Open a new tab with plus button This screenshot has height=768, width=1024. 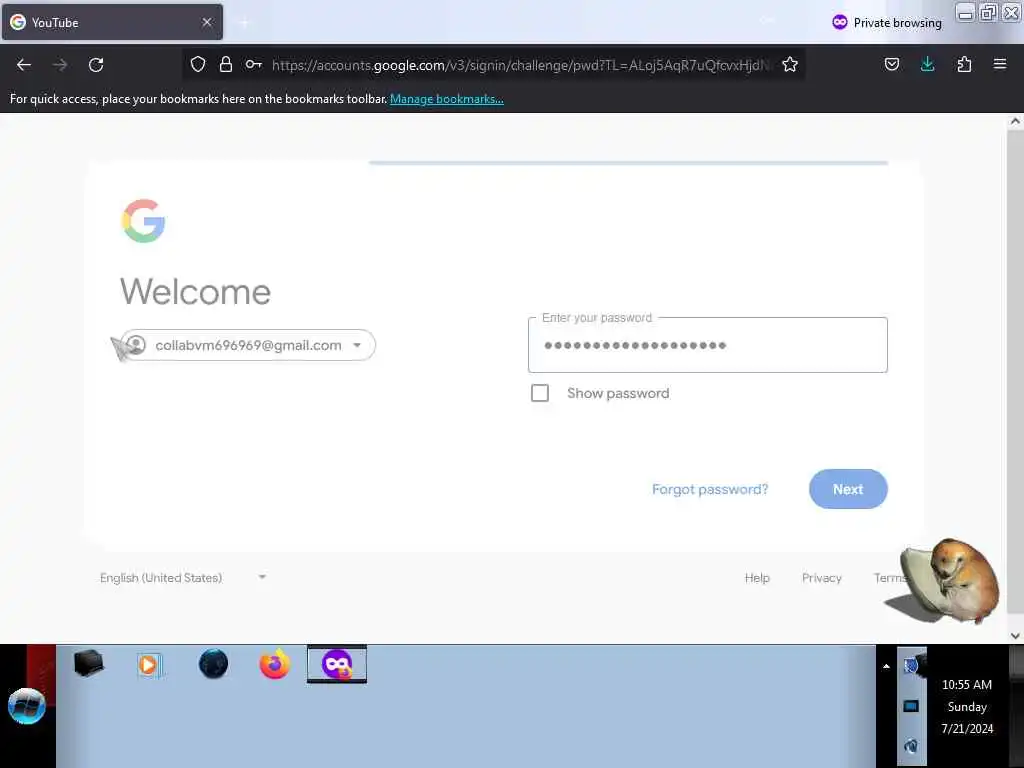(x=244, y=23)
